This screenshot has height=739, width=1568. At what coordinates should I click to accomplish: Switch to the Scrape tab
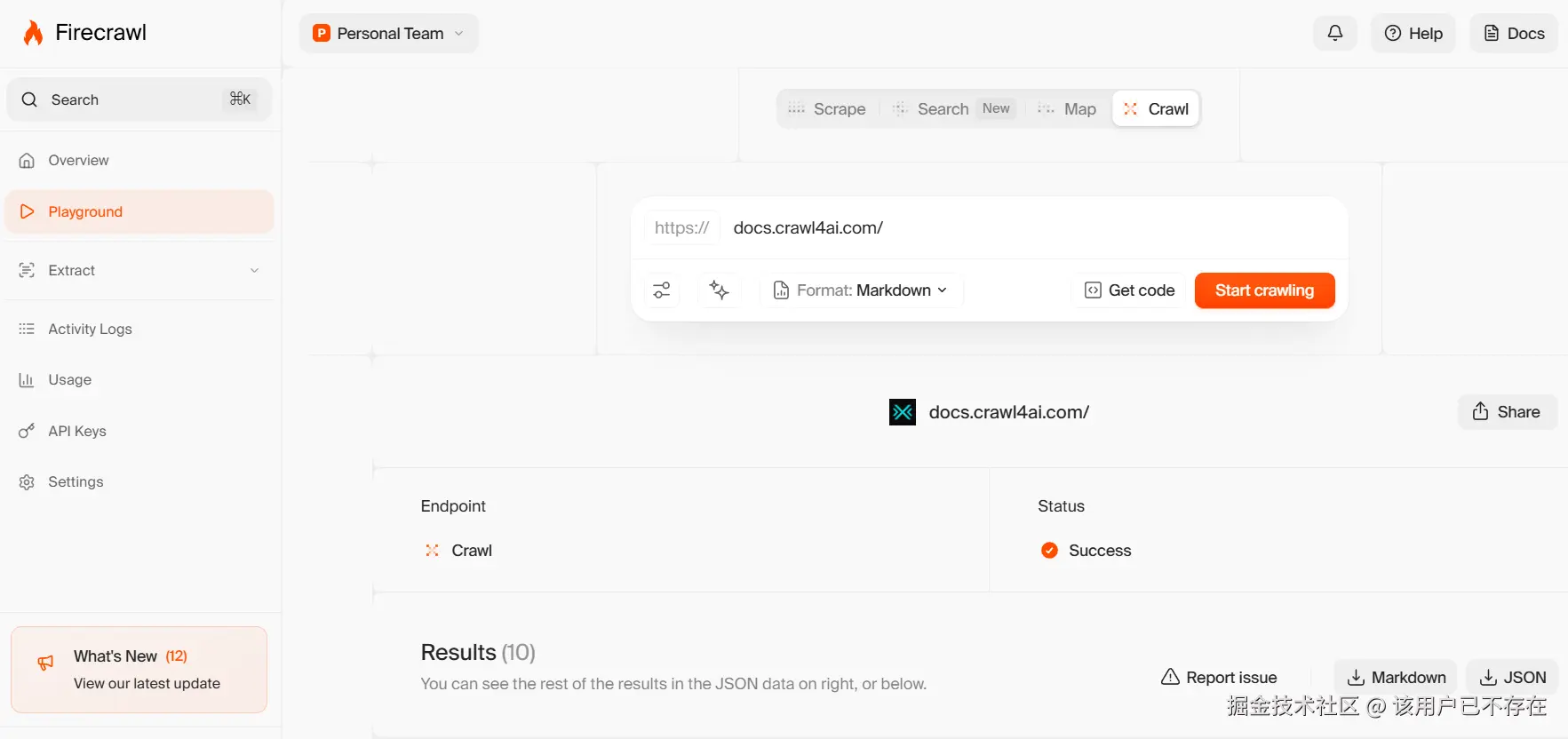(x=827, y=109)
